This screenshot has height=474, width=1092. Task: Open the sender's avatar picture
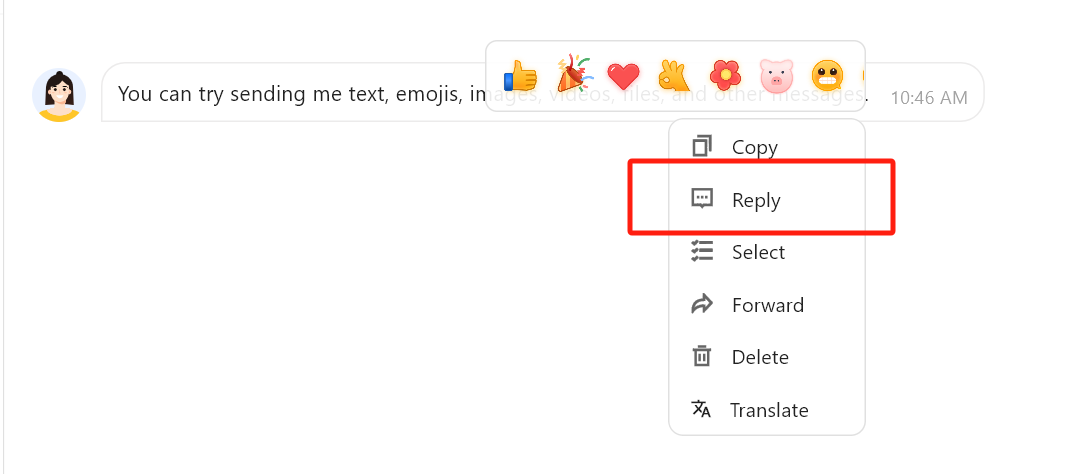coord(59,95)
